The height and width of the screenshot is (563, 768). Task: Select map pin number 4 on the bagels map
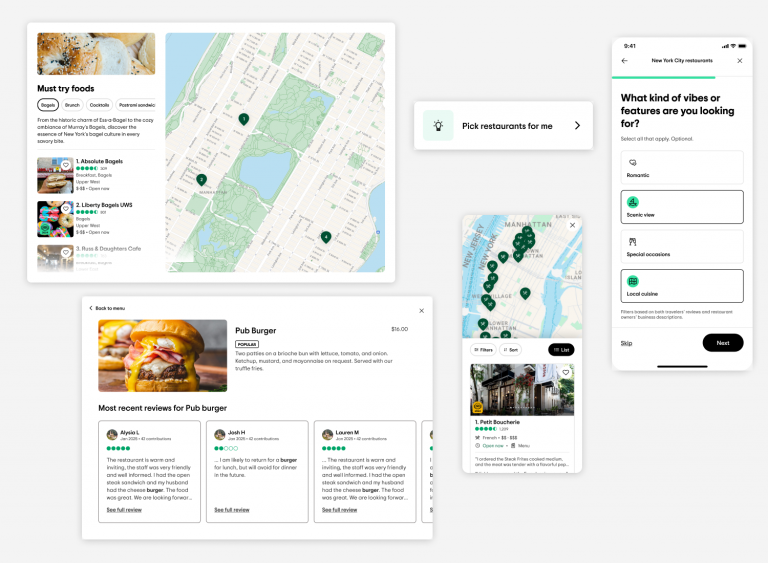coord(326,237)
